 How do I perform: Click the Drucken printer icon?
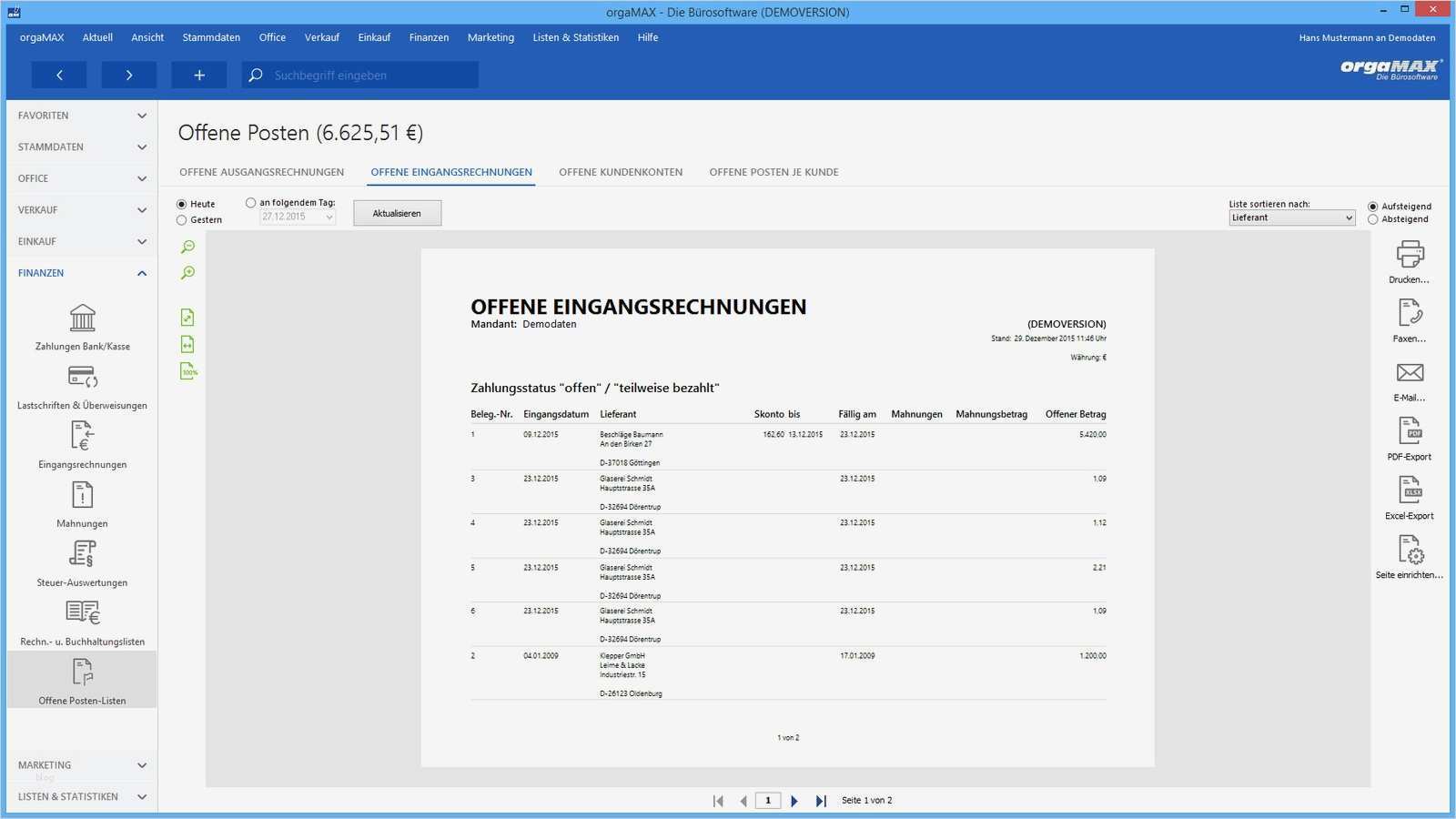coord(1410,254)
